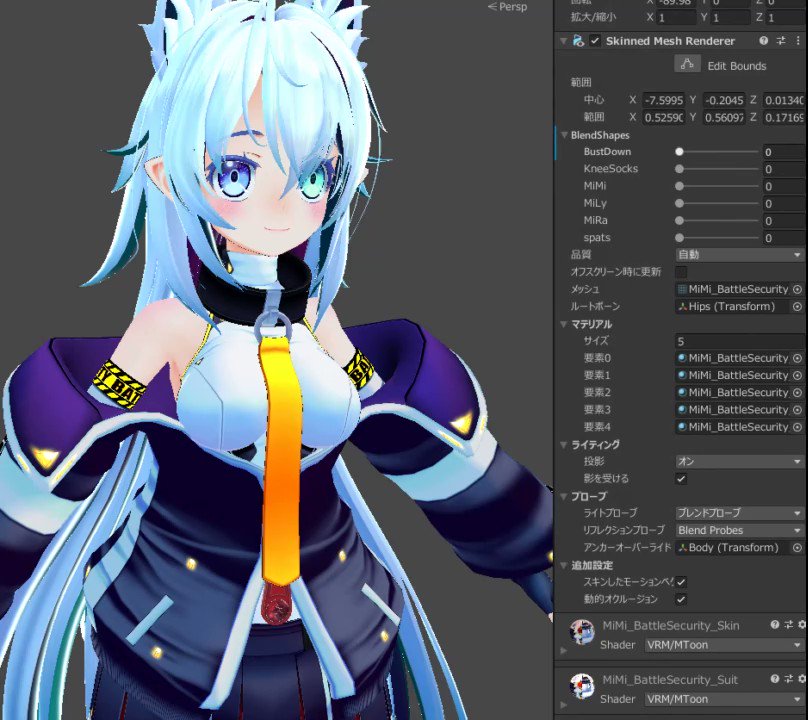
Task: Toggle 動的オクルージョン checkbox
Action: pyautogui.click(x=681, y=599)
